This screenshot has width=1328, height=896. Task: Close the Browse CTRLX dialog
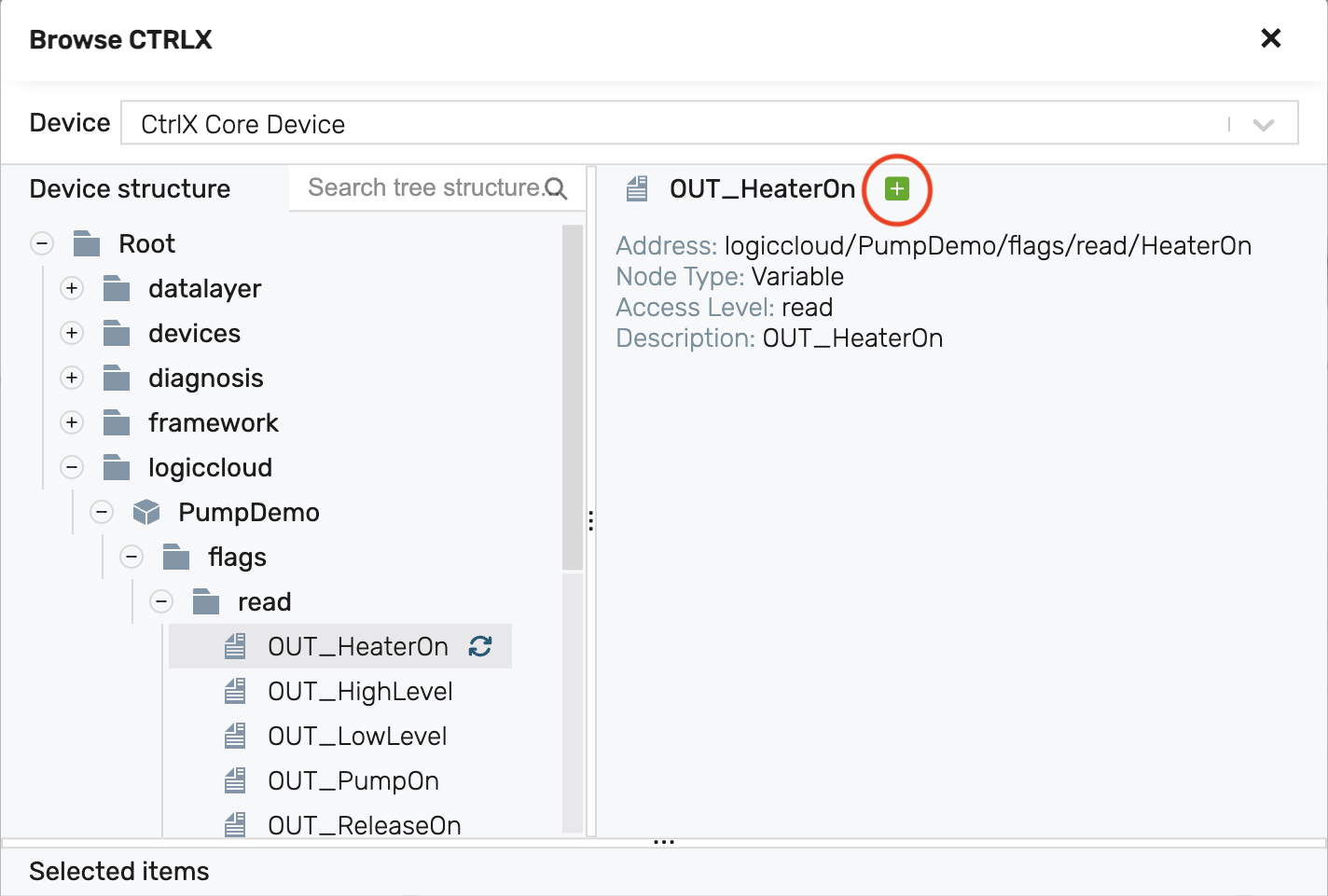[1270, 38]
